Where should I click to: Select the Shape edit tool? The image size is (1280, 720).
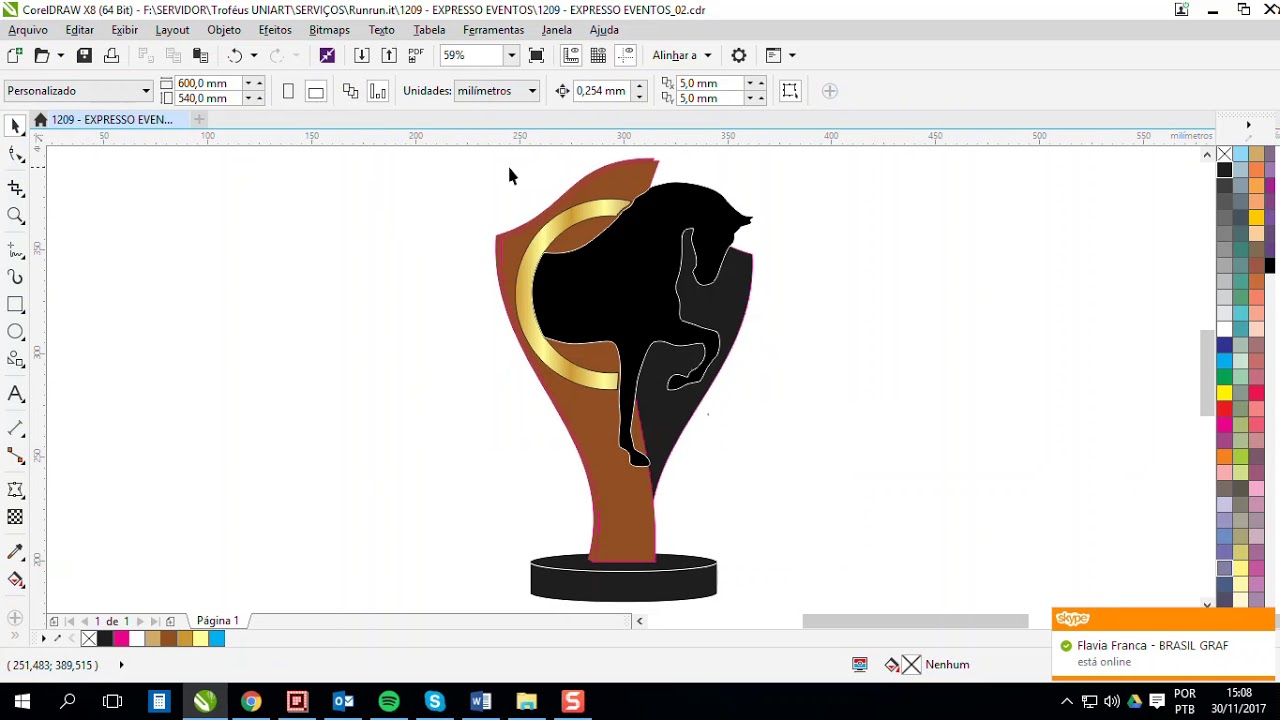15,155
